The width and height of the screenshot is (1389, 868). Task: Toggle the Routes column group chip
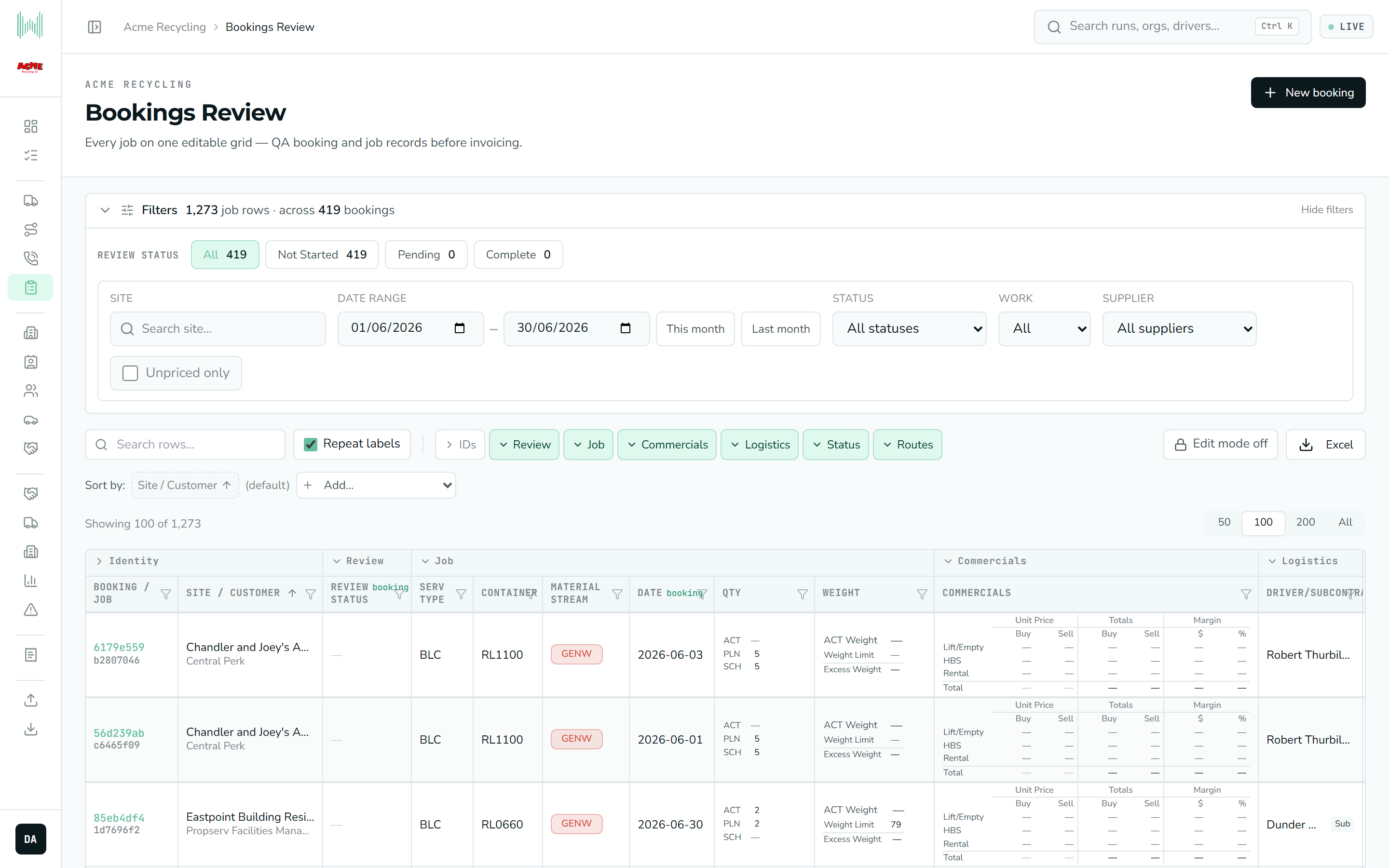click(x=908, y=445)
